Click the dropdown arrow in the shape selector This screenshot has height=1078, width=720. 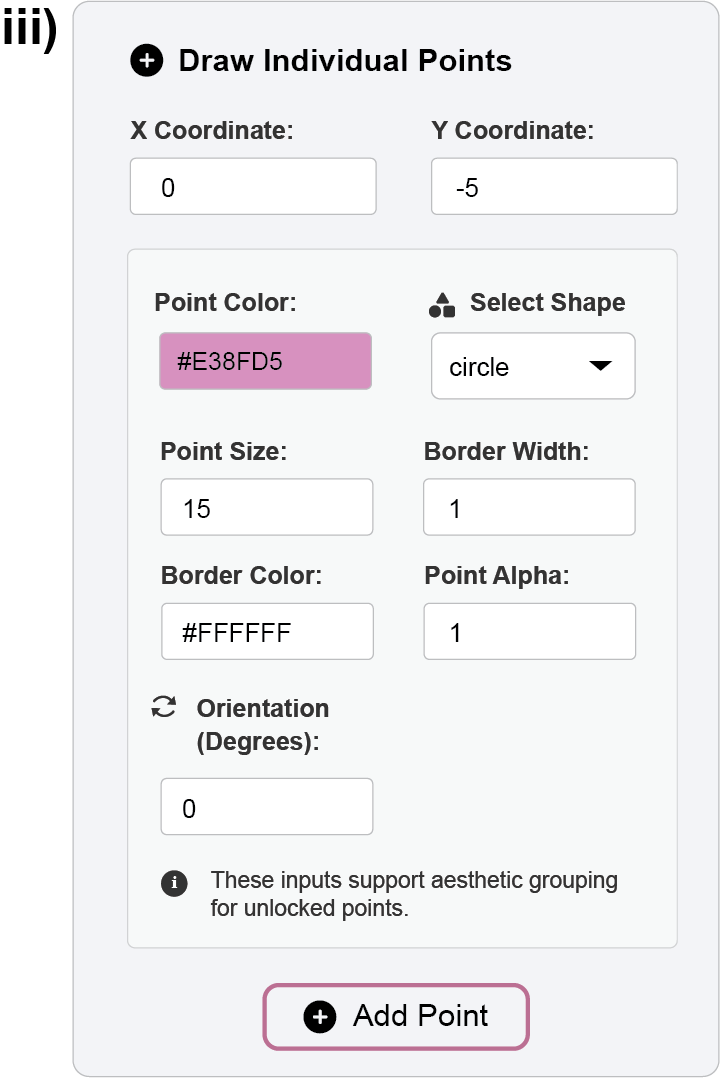599,366
